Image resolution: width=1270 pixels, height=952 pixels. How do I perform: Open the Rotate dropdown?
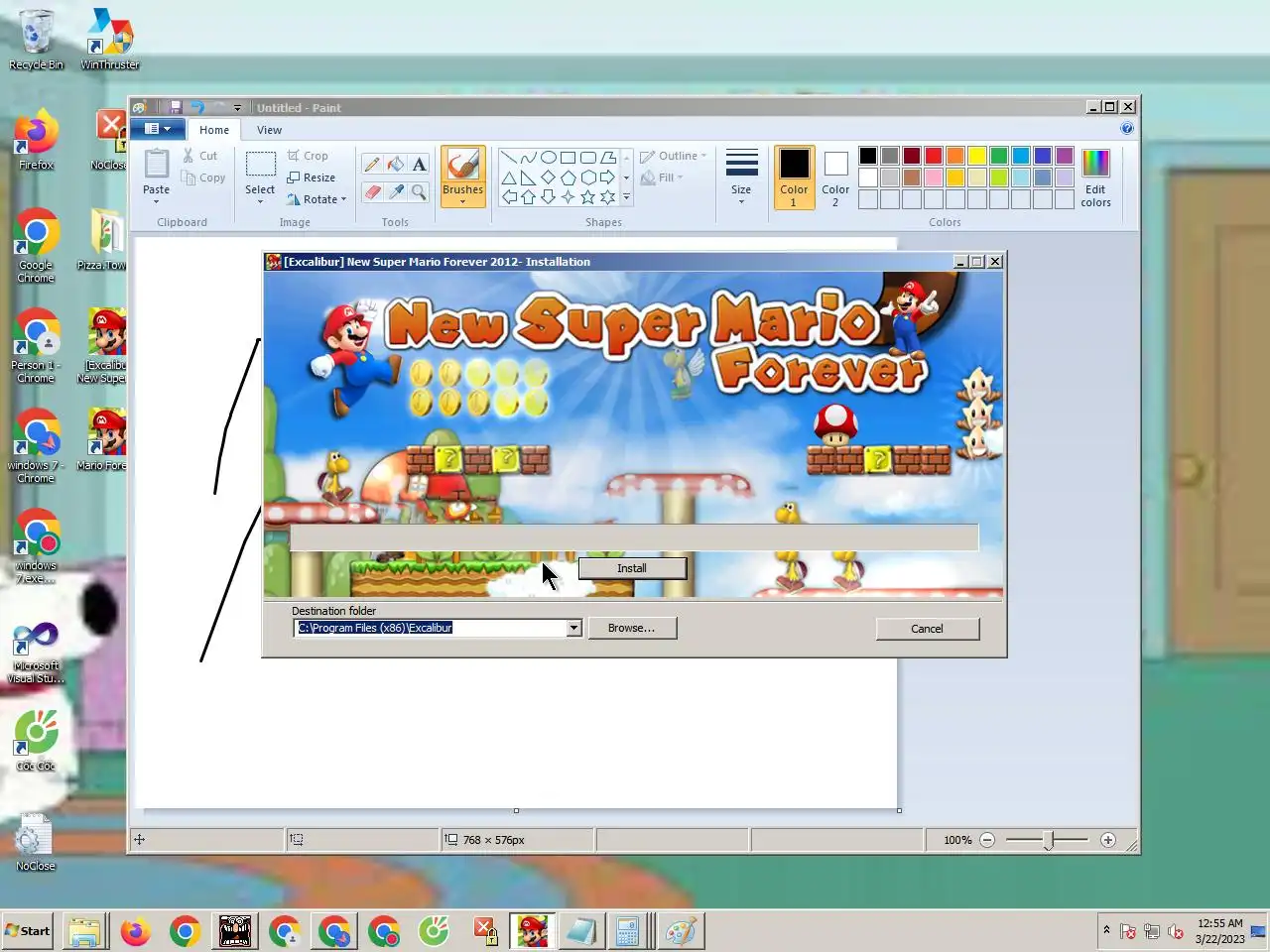coord(317,199)
